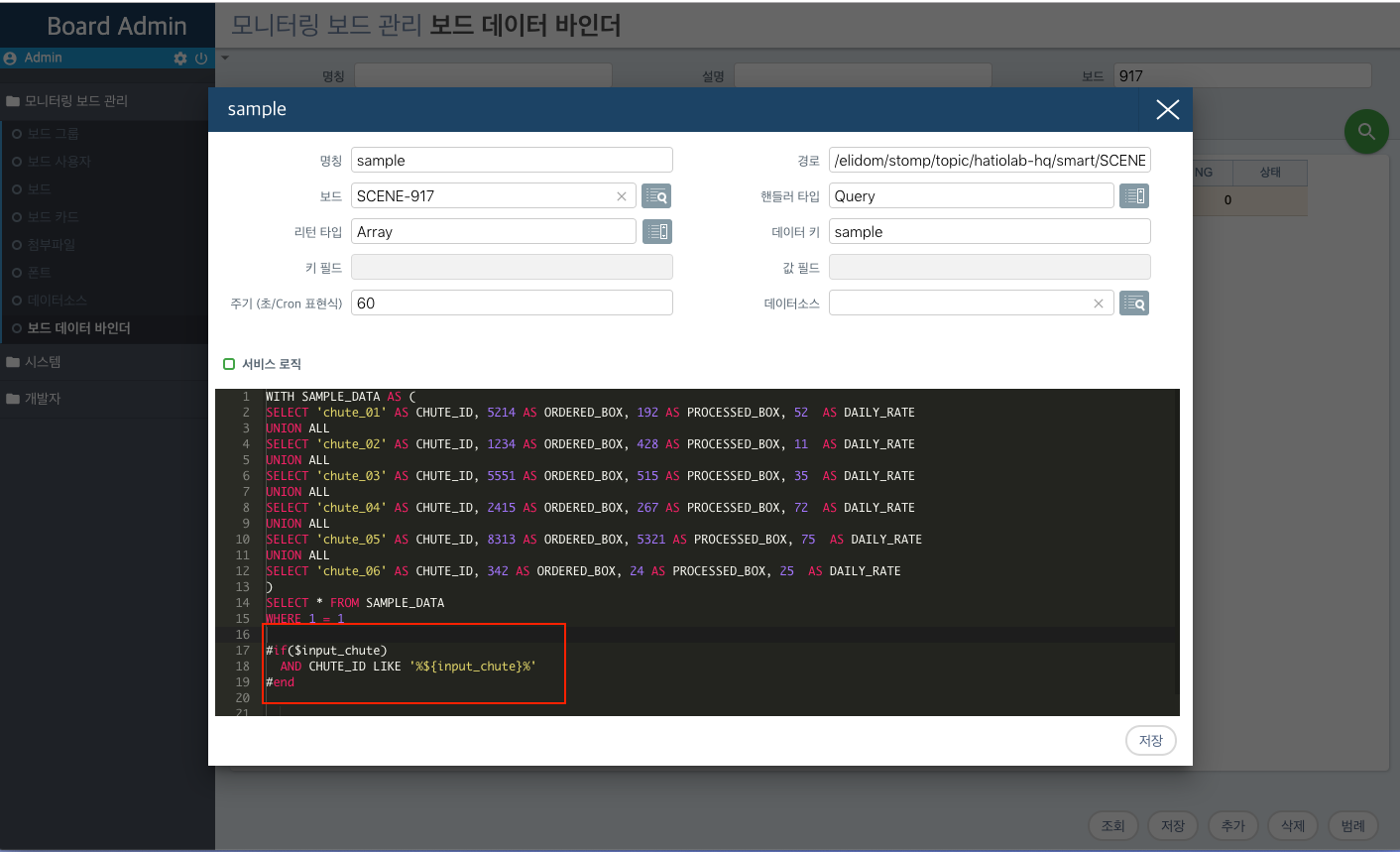The width and height of the screenshot is (1400, 852).
Task: Open the handler type list icon beside Query
Action: [x=1134, y=196]
